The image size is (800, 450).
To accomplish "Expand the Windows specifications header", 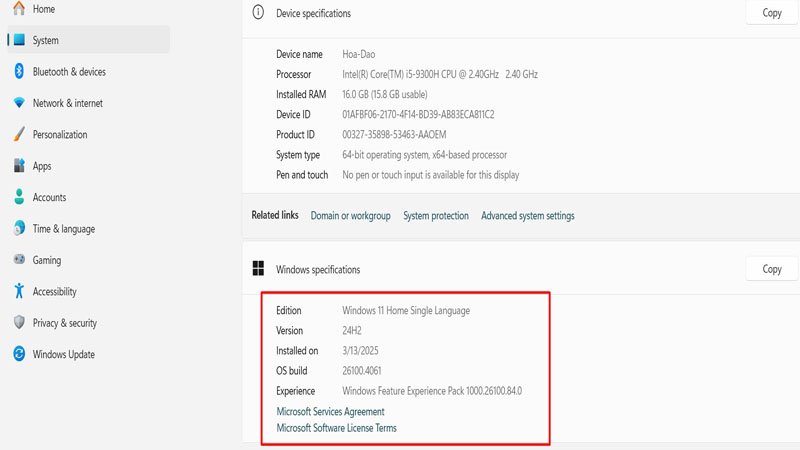I will click(x=521, y=269).
